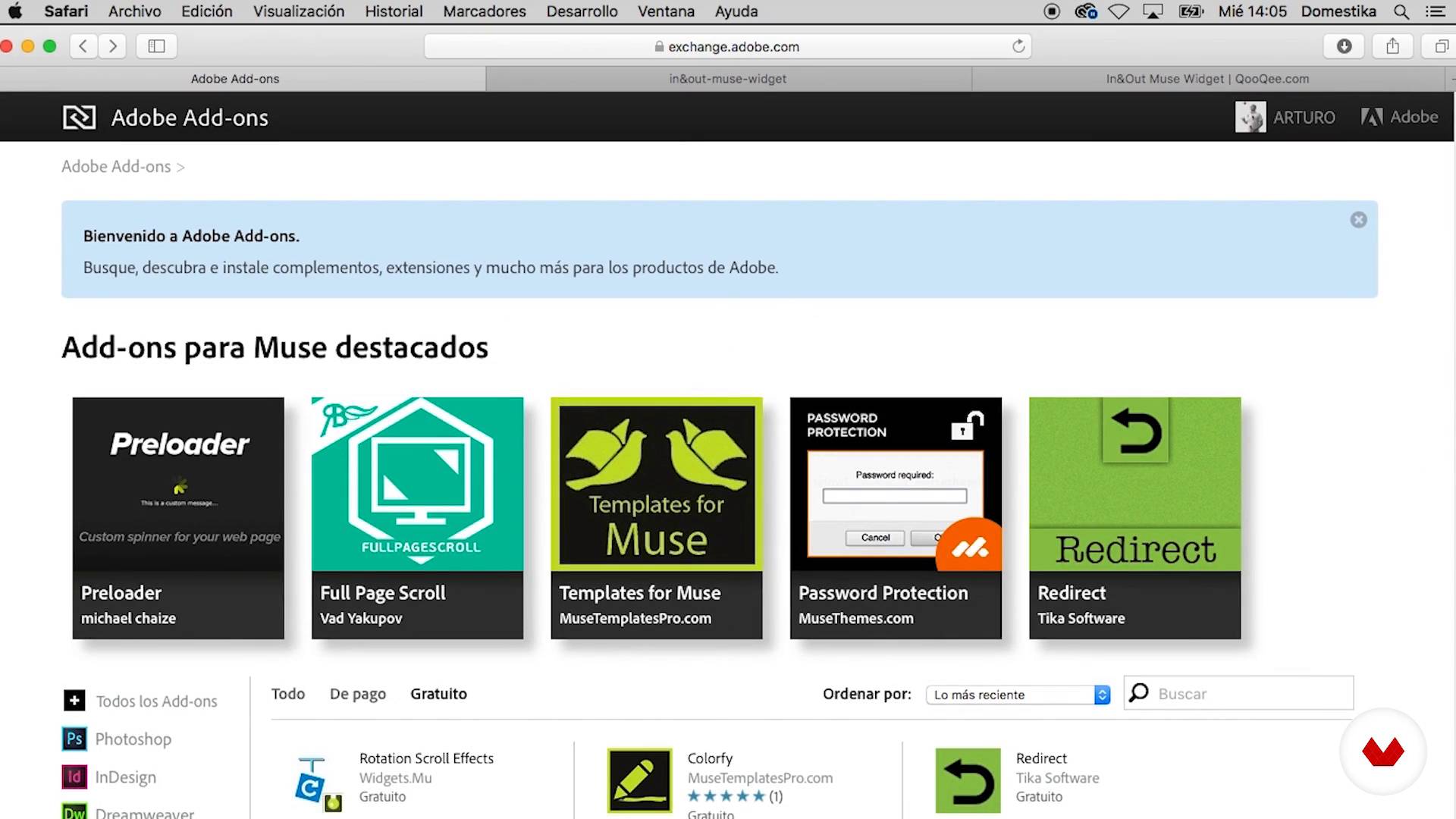
Task: Click the Wi-Fi status icon
Action: [x=1119, y=11]
